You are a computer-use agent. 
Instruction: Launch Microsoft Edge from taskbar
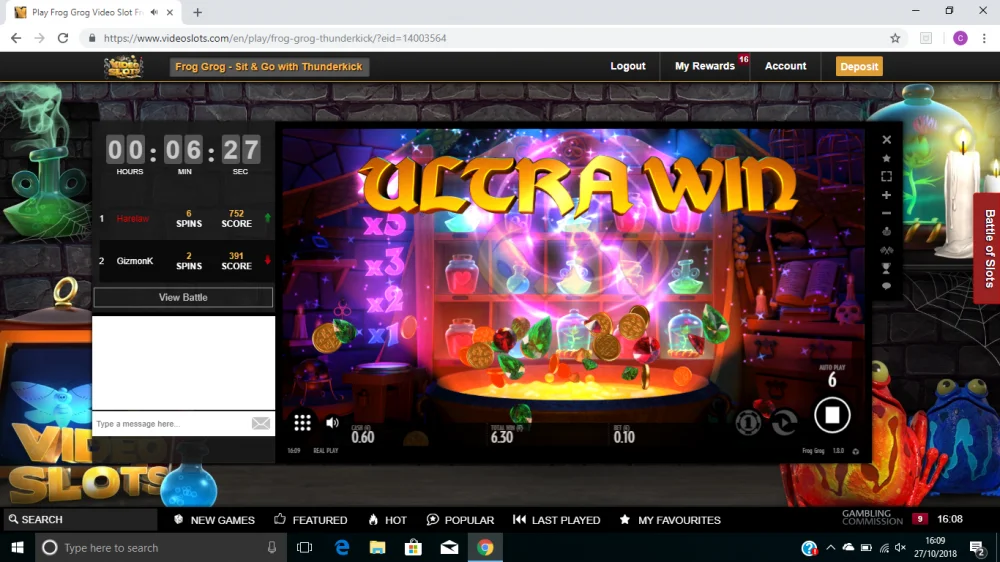pyautogui.click(x=342, y=547)
